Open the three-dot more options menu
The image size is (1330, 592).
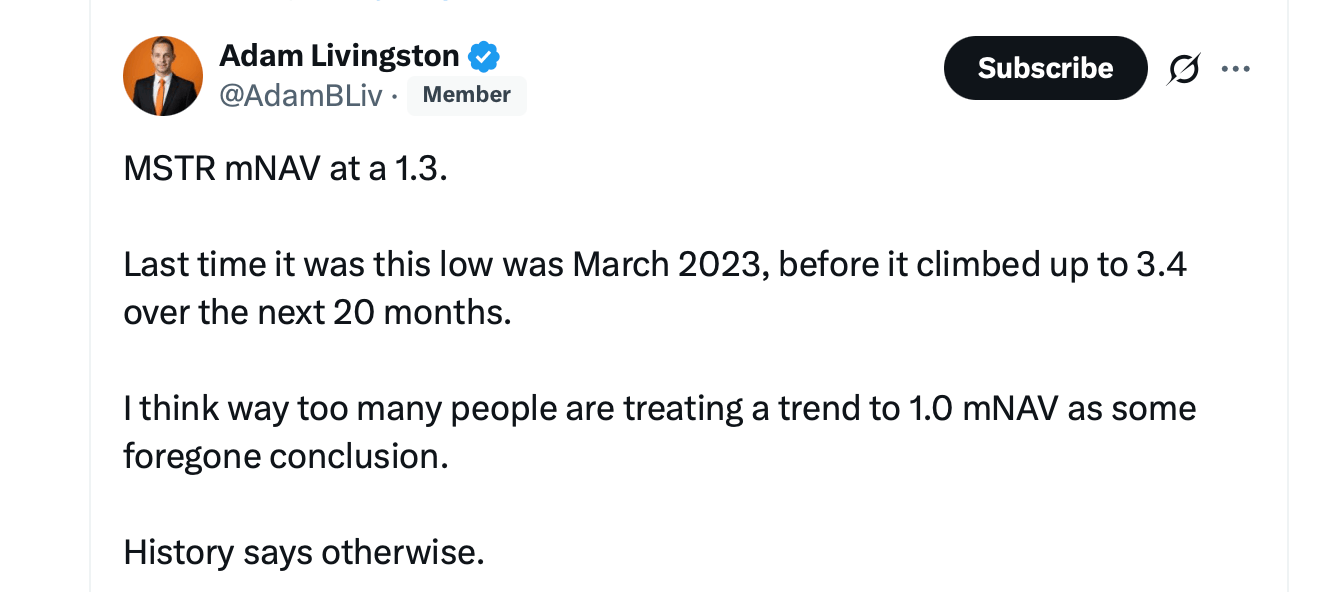coord(1236,69)
